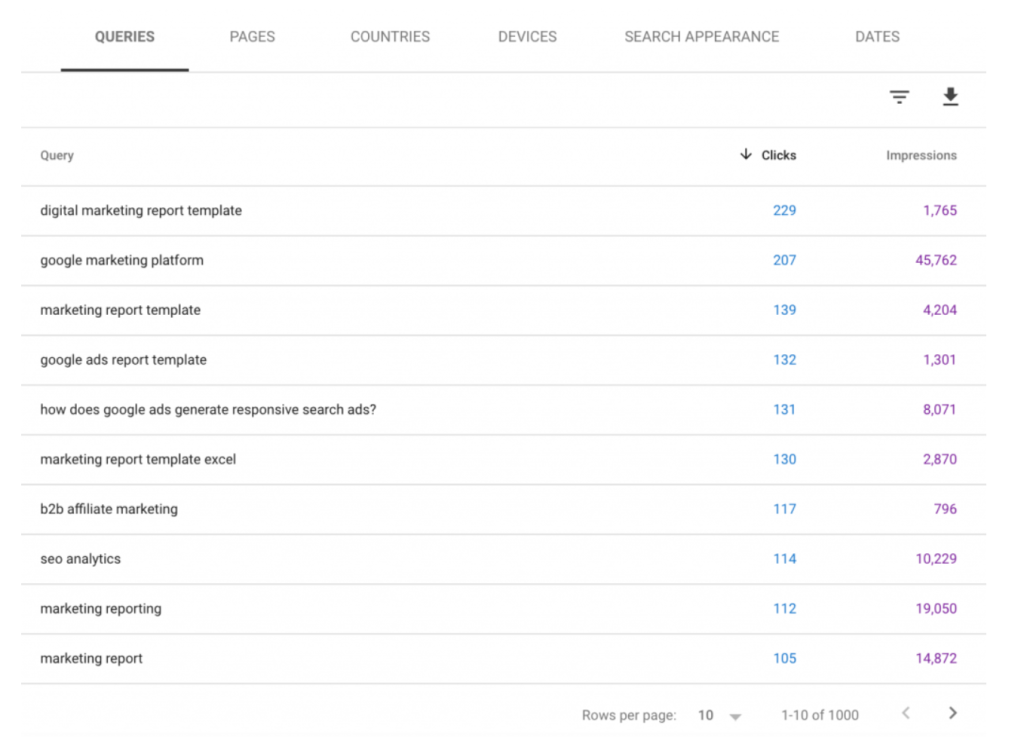This screenshot has width=1024, height=743.
Task: Switch to the Queries tab
Action: tap(125, 37)
